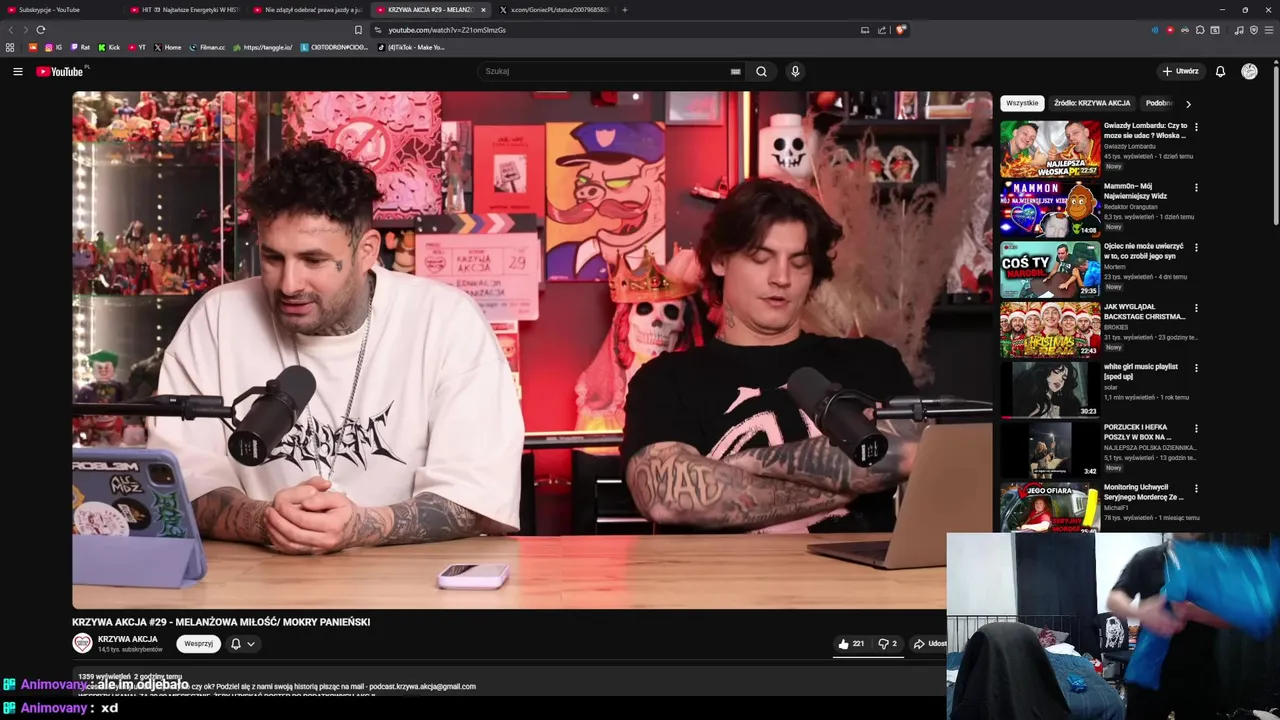Open the browser hamburger menu

point(1268,30)
